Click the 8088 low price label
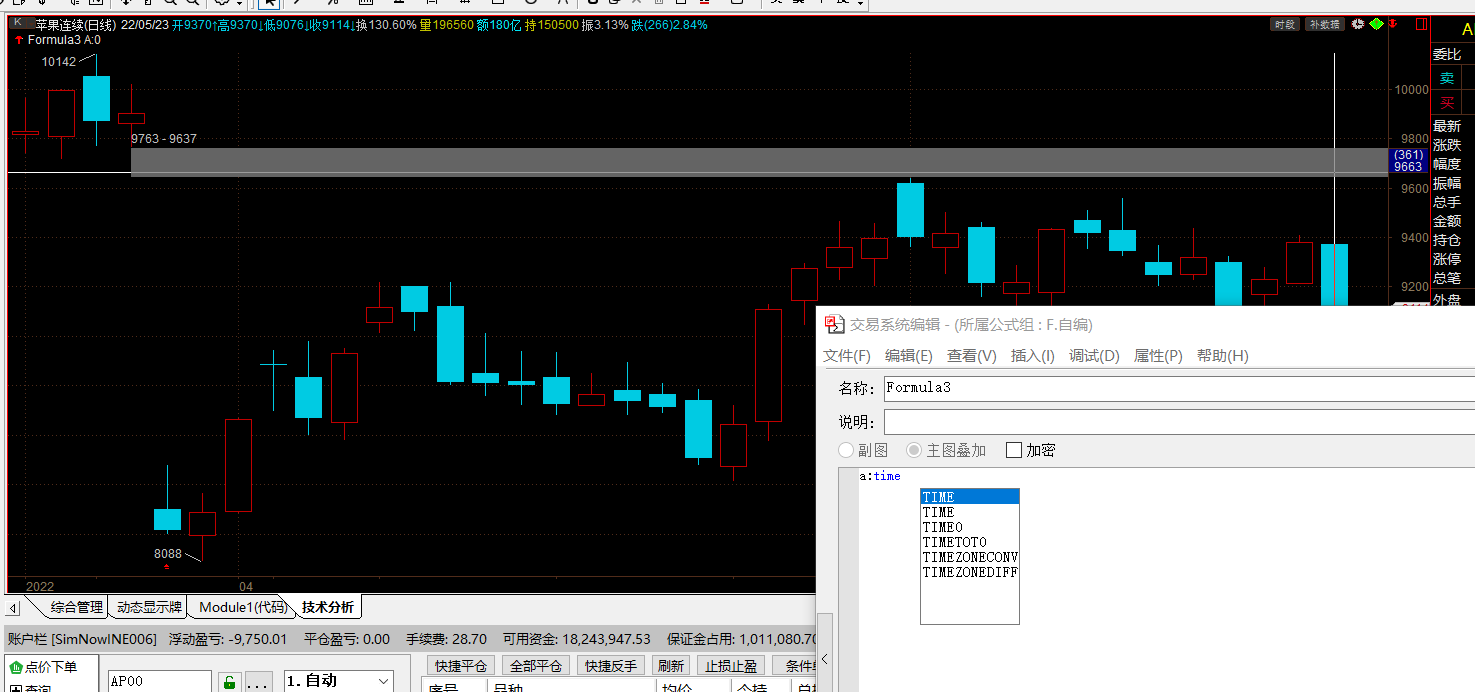The image size is (1475, 692). [x=168, y=553]
